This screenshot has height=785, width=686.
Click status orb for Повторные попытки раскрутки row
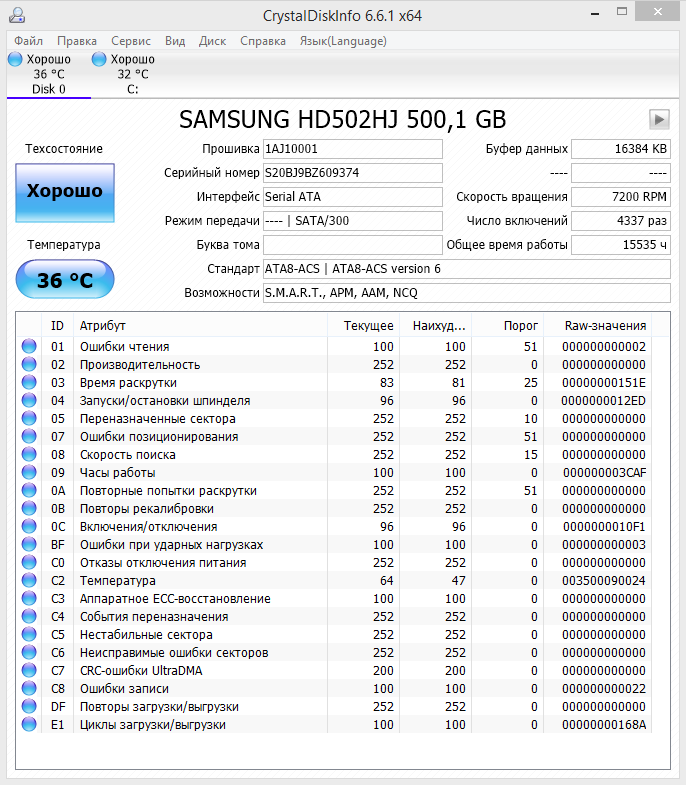tap(29, 491)
